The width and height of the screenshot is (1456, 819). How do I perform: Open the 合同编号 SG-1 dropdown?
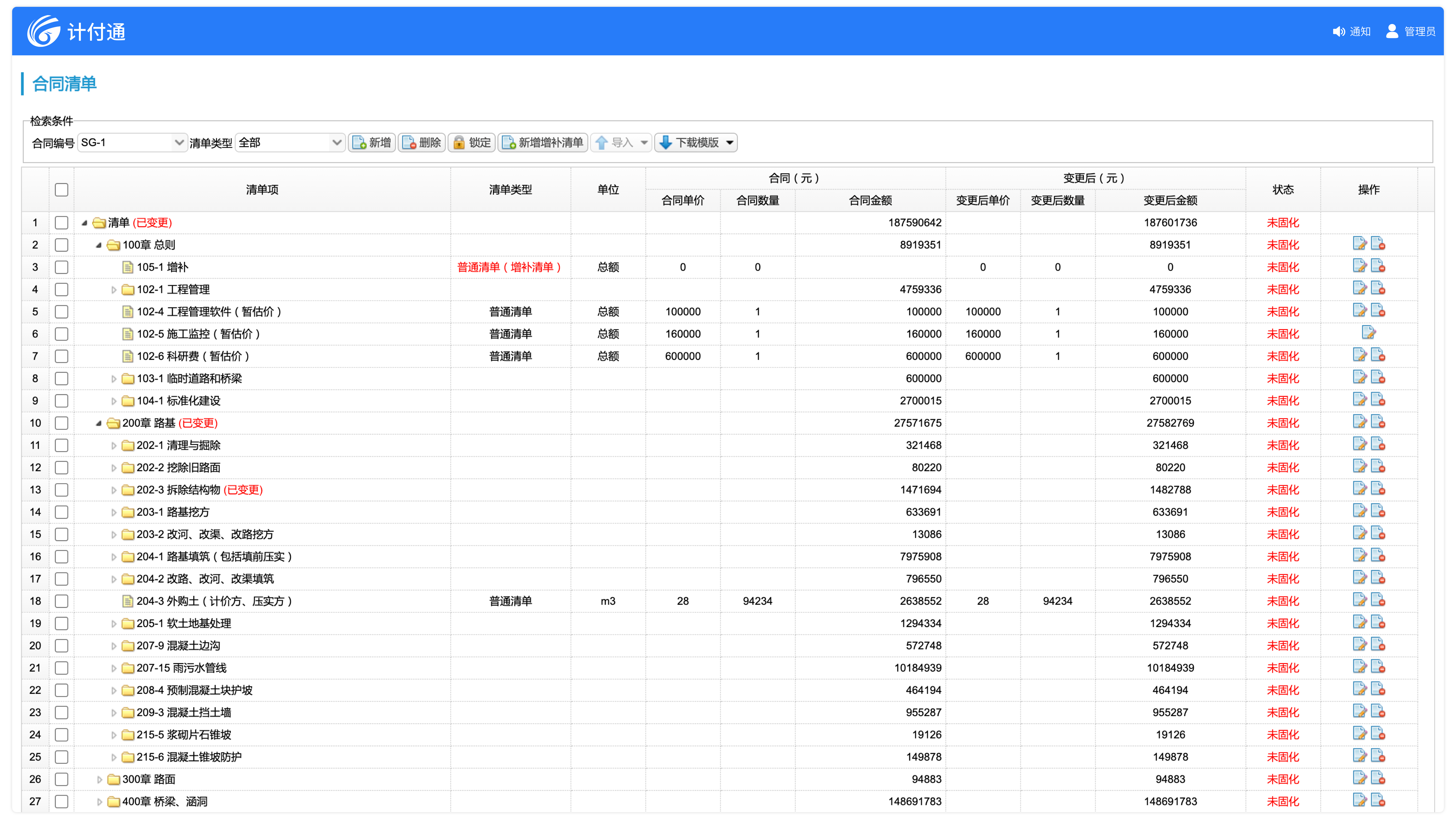click(x=179, y=142)
